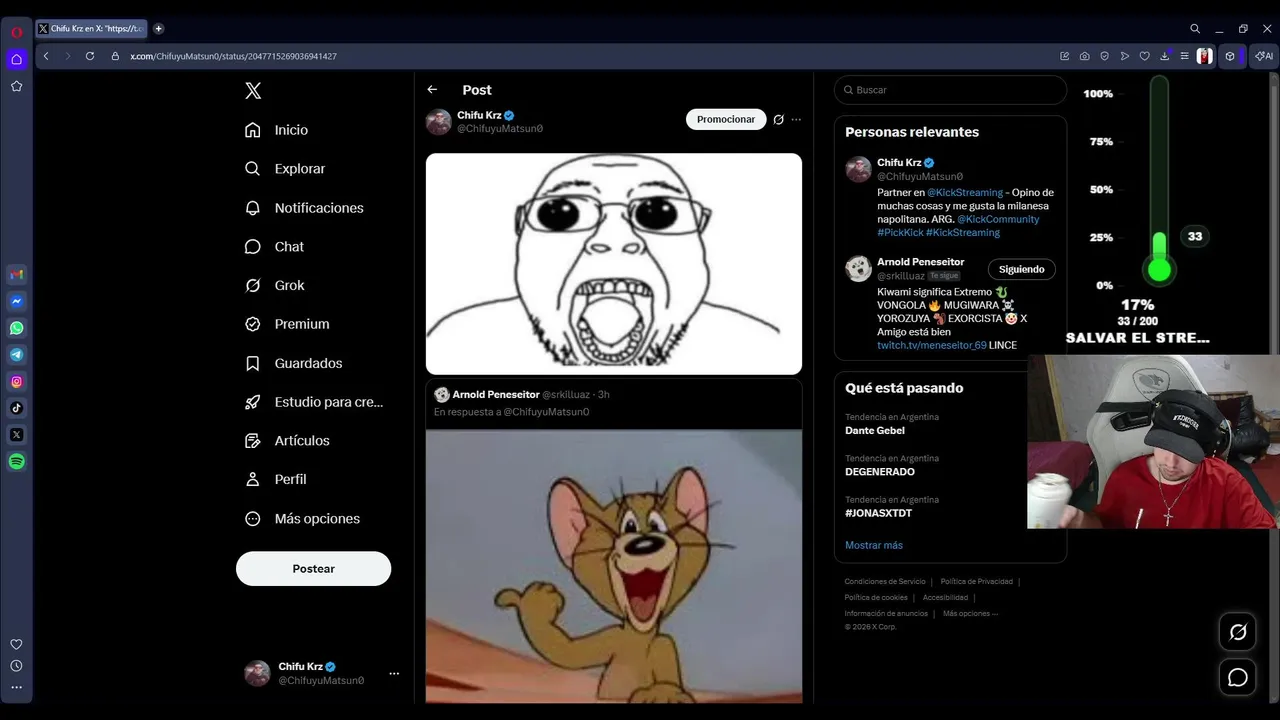
Task: Open Estudio para creadores
Action: point(315,402)
